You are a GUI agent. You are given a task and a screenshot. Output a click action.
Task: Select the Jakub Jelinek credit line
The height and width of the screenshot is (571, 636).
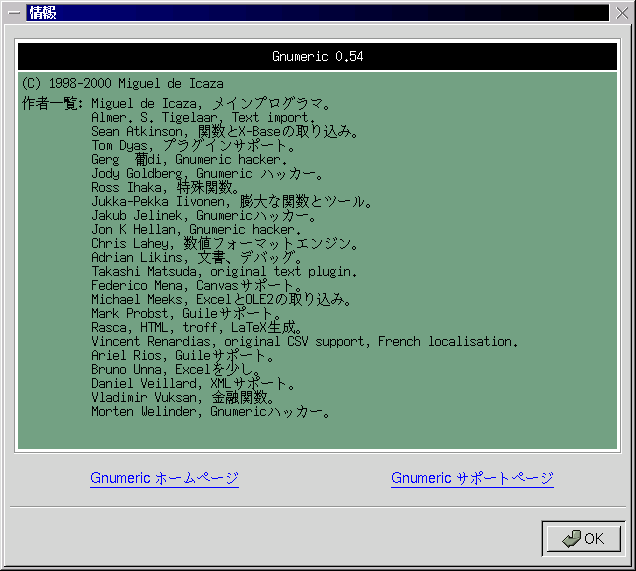204,215
